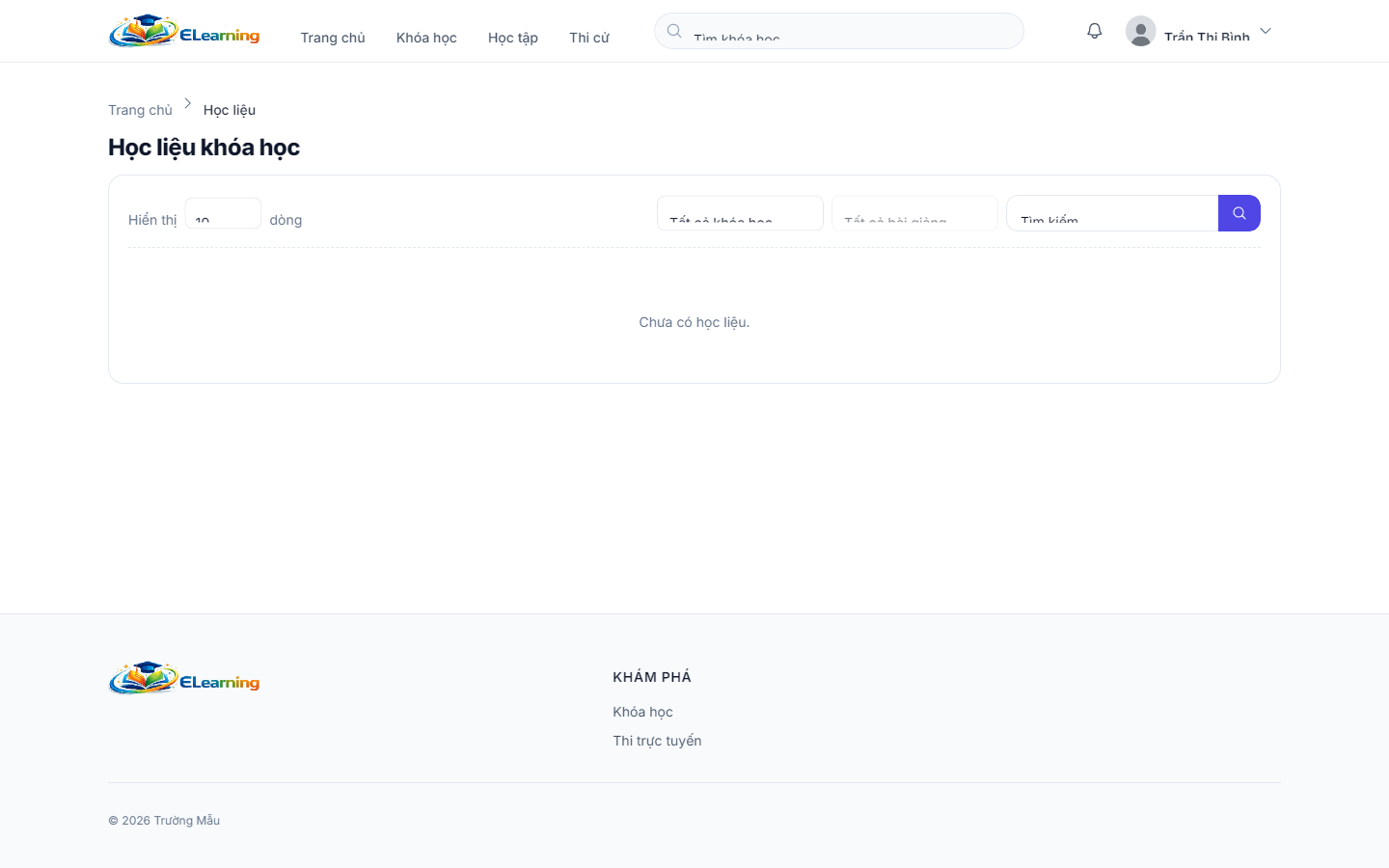The width and height of the screenshot is (1389, 868).
Task: Click the magnifier icon in the course search bar
Action: pyautogui.click(x=674, y=31)
